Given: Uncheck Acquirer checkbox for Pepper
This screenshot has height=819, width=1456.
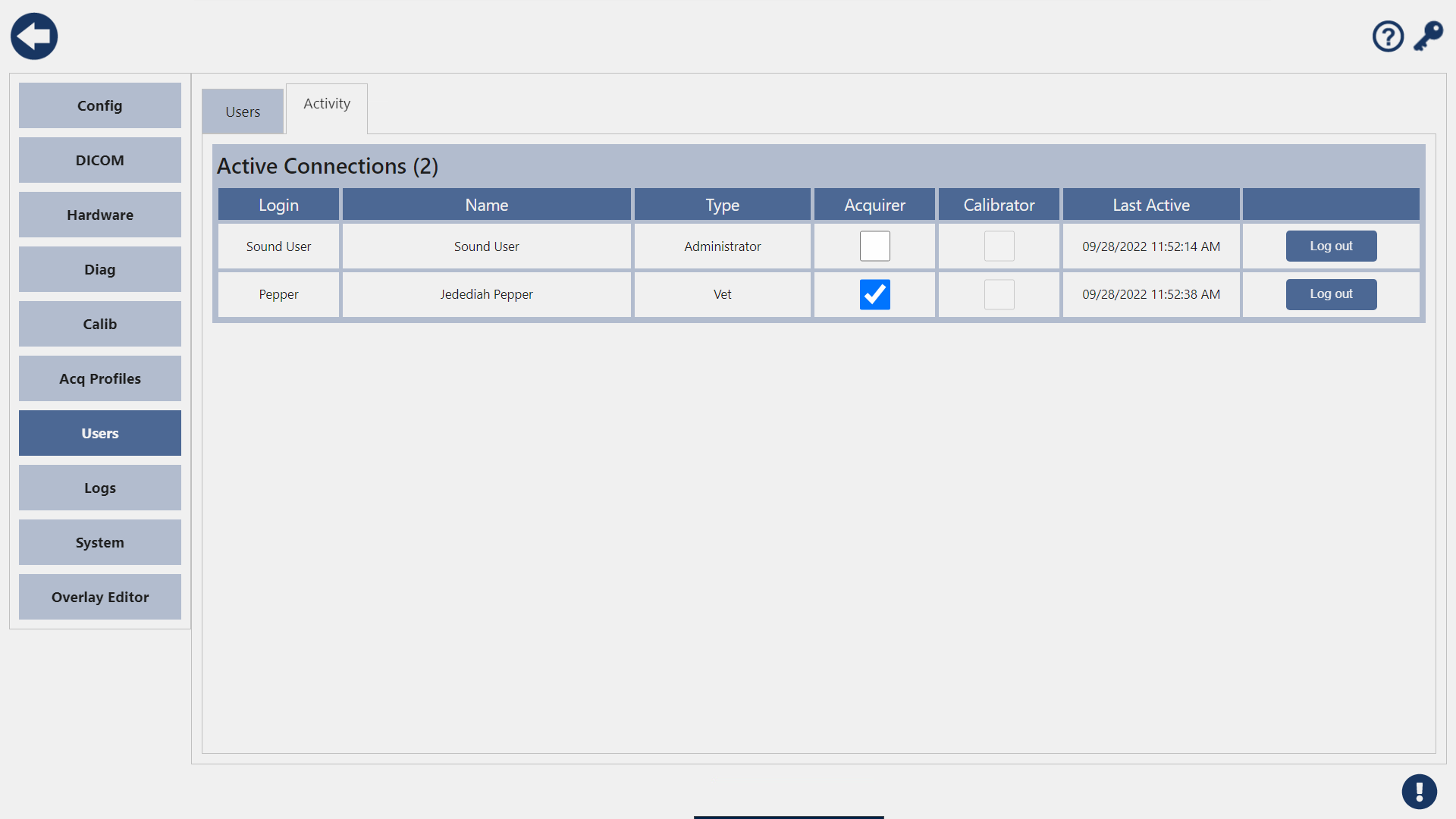Looking at the screenshot, I should point(874,294).
